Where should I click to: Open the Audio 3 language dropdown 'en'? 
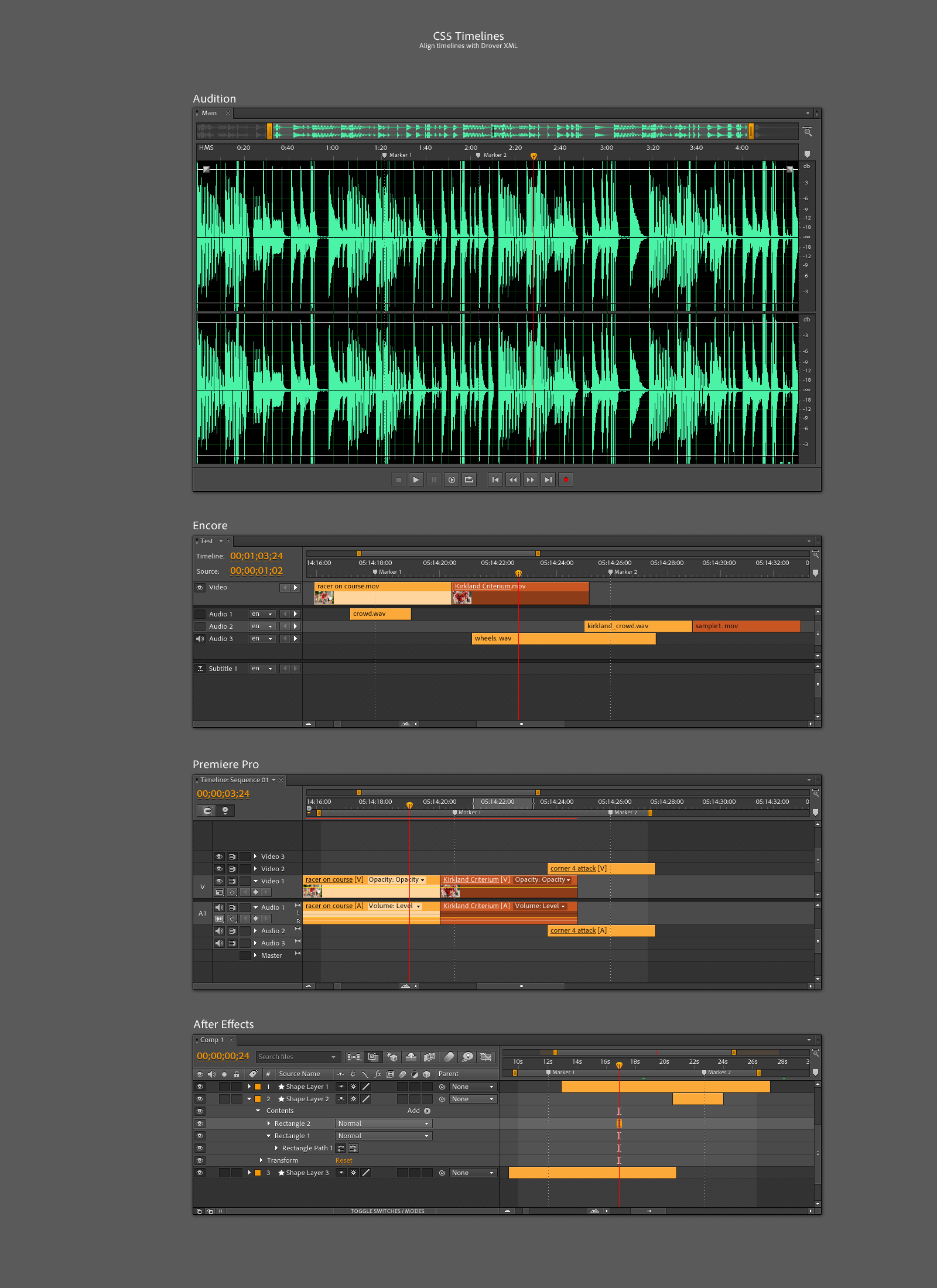[x=262, y=639]
